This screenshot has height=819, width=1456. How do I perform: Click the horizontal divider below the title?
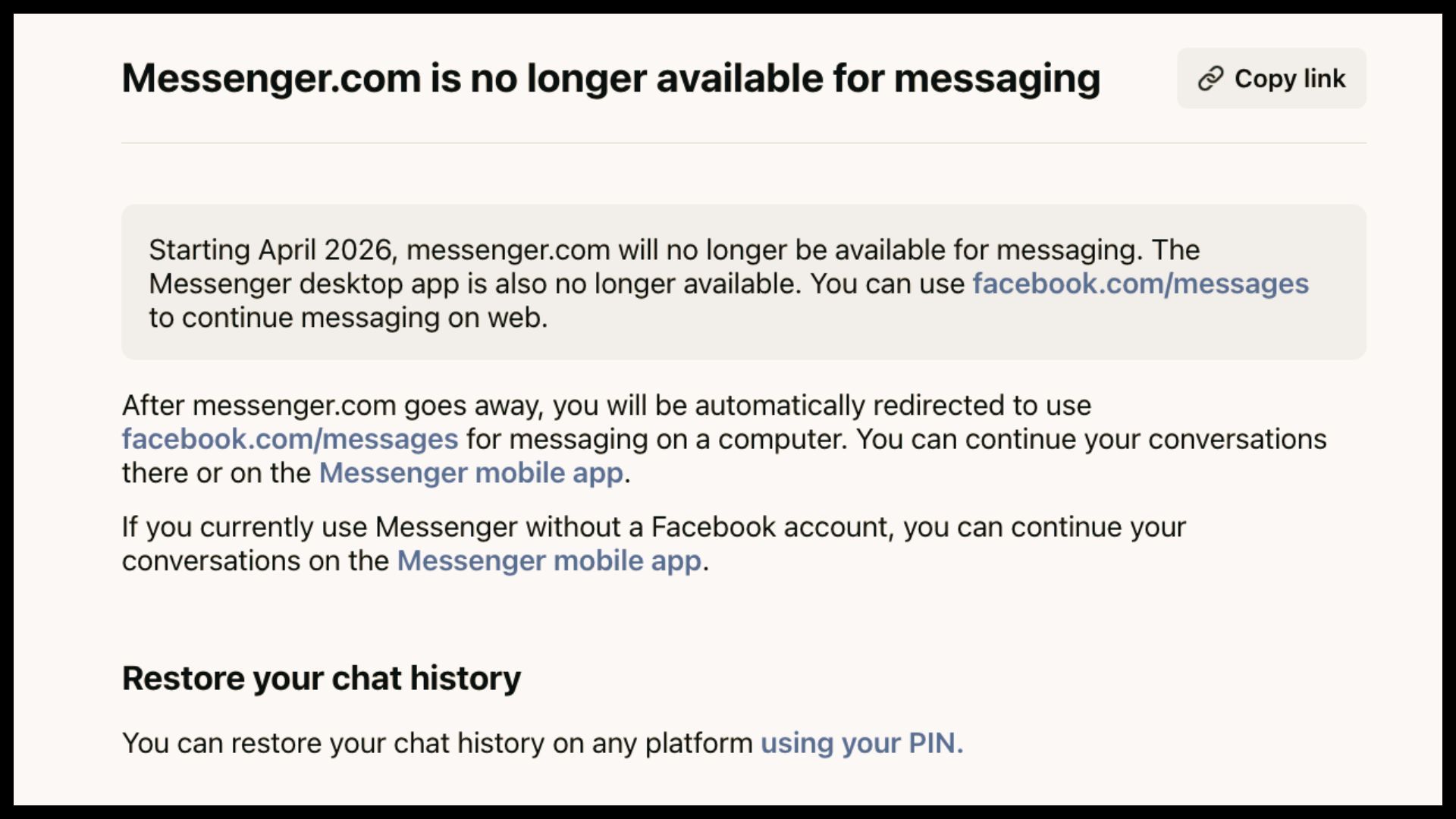tap(743, 143)
